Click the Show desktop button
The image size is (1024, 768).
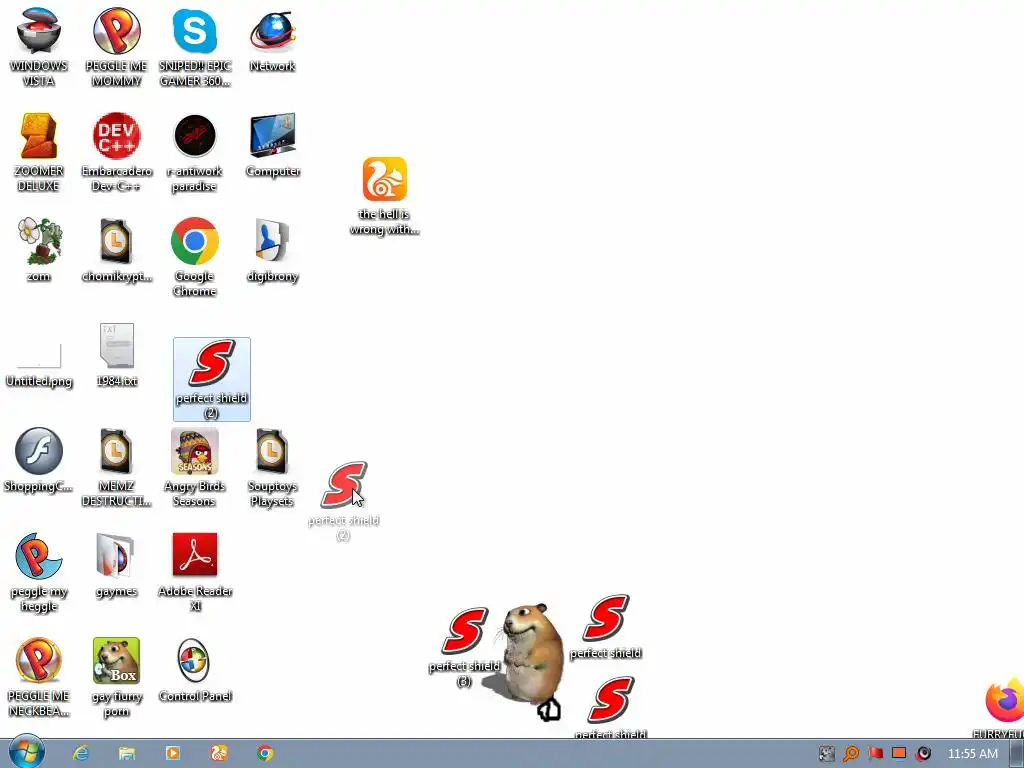[1017, 754]
